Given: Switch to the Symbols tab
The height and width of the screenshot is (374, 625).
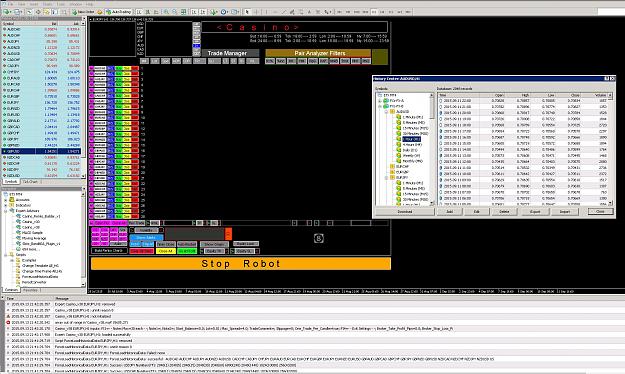Looking at the screenshot, I should (x=11, y=182).
